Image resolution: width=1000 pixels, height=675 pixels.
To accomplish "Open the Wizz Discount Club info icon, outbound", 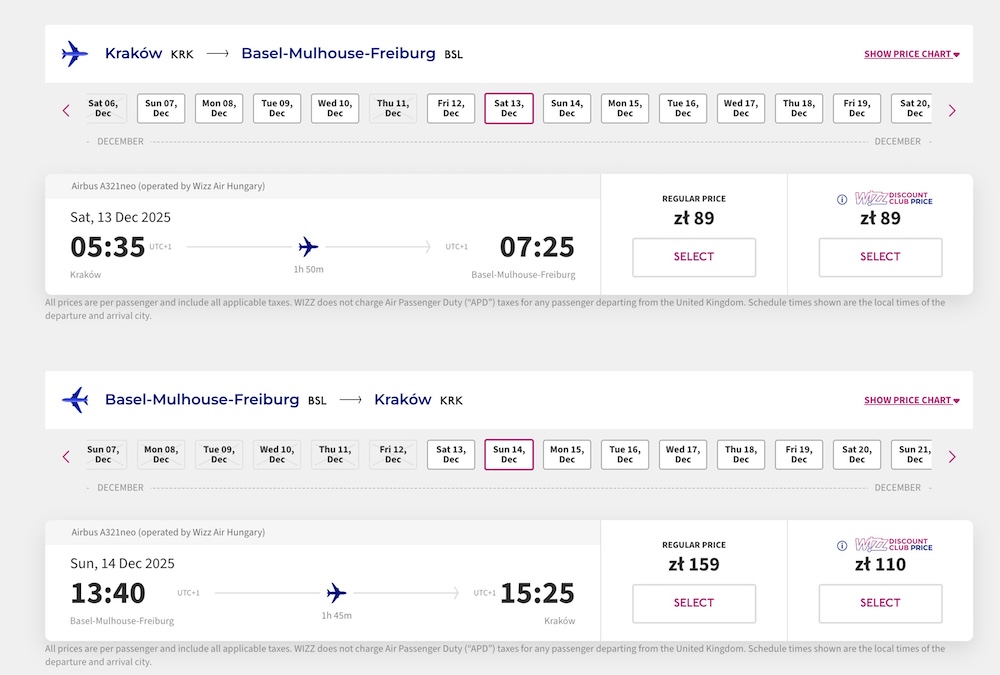I will click(842, 200).
